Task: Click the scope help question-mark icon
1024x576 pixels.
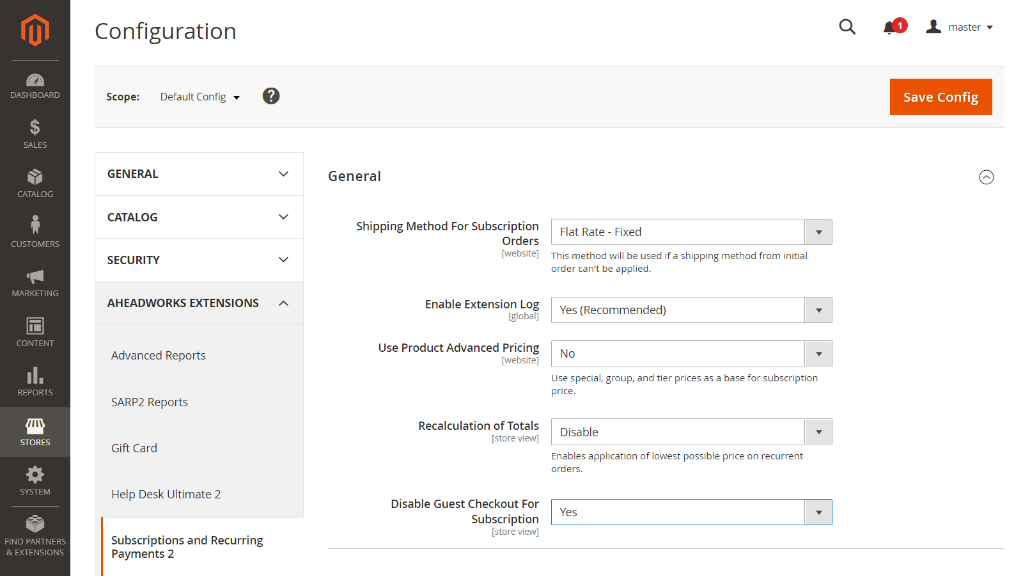Action: pos(271,96)
